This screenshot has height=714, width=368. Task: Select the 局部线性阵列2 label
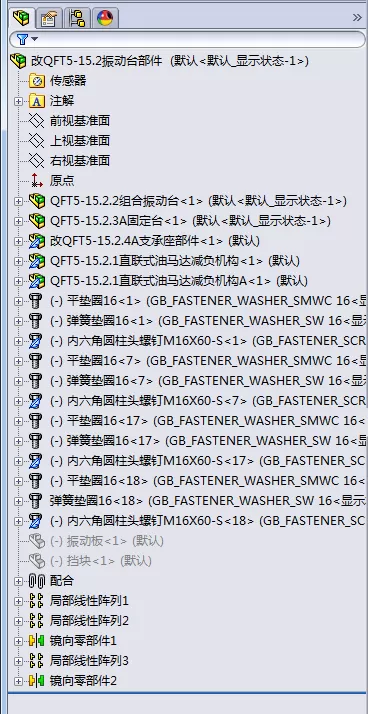89,621
